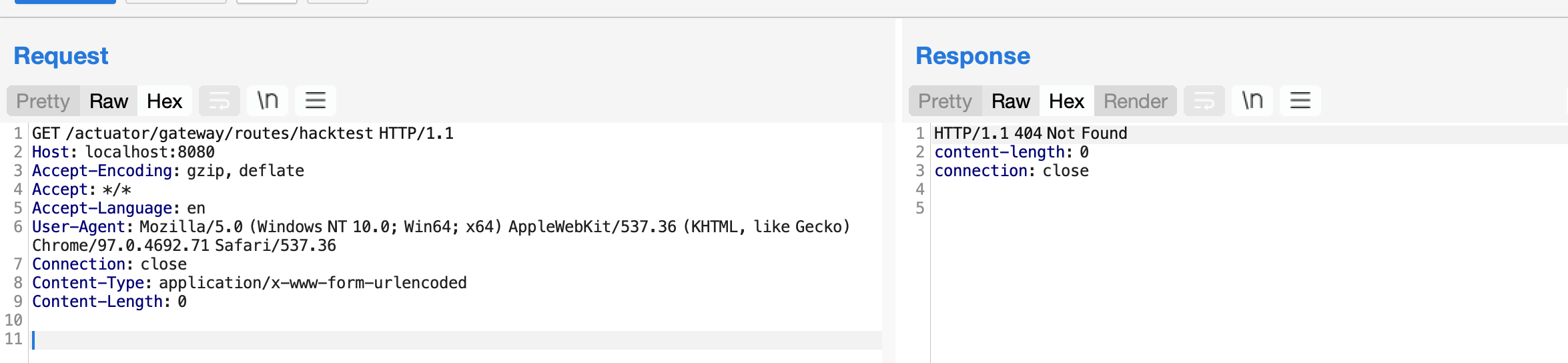
Task: Toggle word wrap icon in Response panel
Action: (x=1204, y=101)
